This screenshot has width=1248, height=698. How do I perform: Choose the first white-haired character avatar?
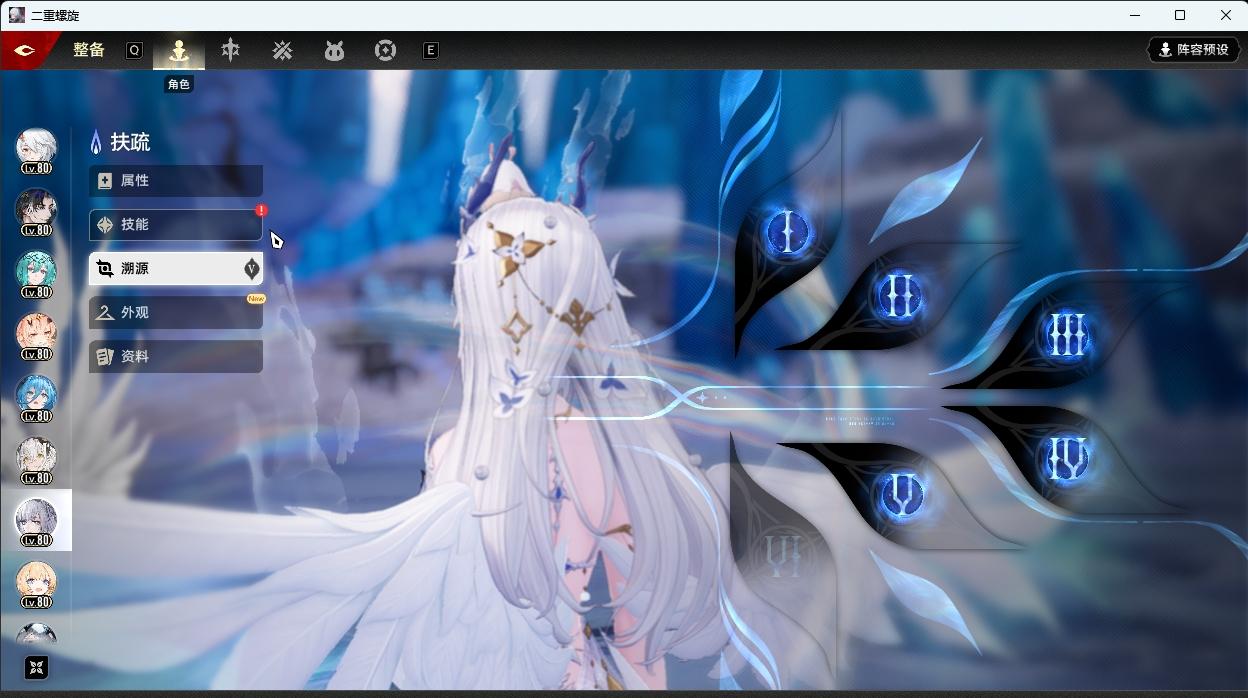37,148
